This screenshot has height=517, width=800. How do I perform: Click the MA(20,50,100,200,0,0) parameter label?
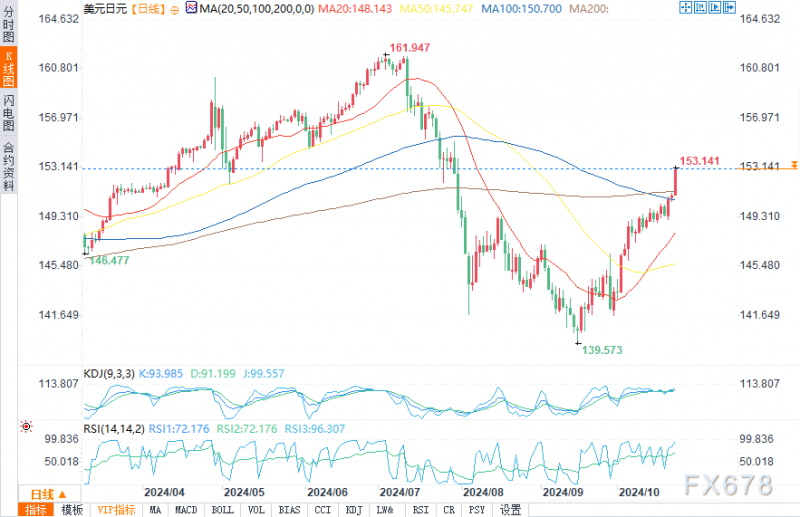click(x=257, y=9)
